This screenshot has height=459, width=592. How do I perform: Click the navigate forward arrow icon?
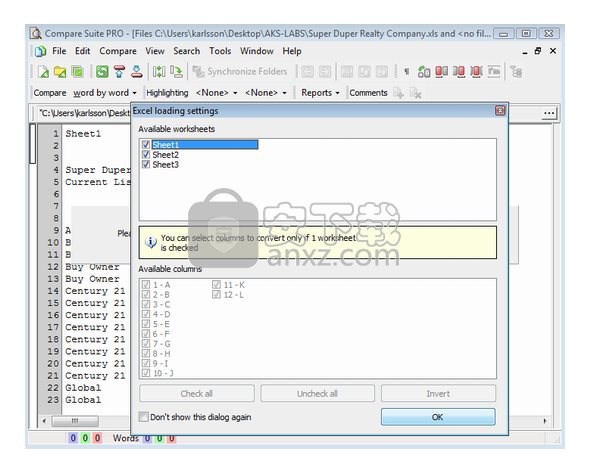[325, 72]
